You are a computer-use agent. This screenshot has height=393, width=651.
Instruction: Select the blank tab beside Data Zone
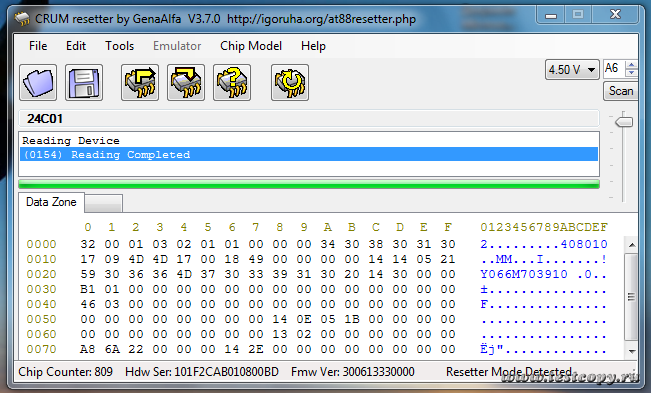[x=103, y=203]
